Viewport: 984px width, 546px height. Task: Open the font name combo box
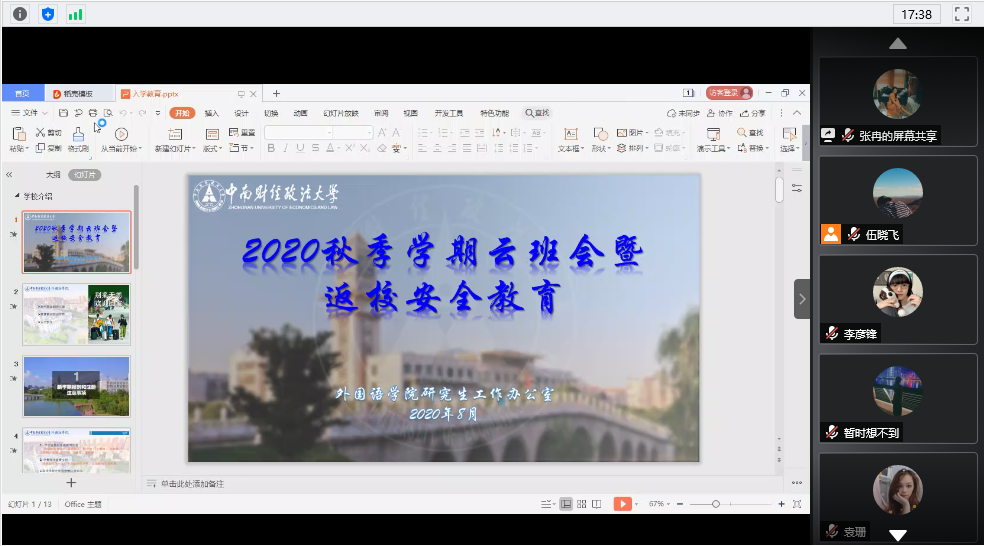(318, 133)
